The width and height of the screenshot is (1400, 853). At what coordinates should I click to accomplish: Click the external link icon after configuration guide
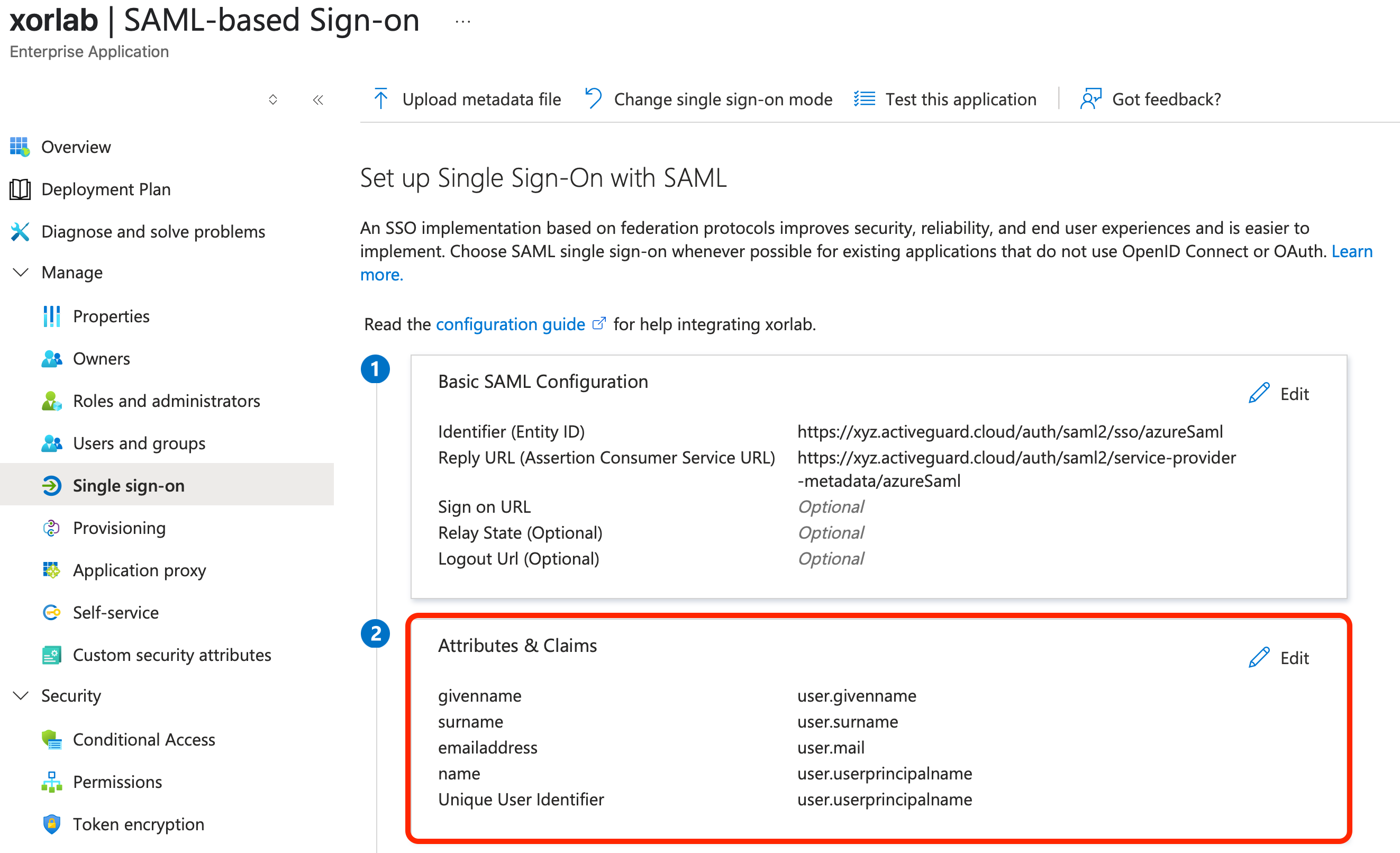[x=599, y=323]
